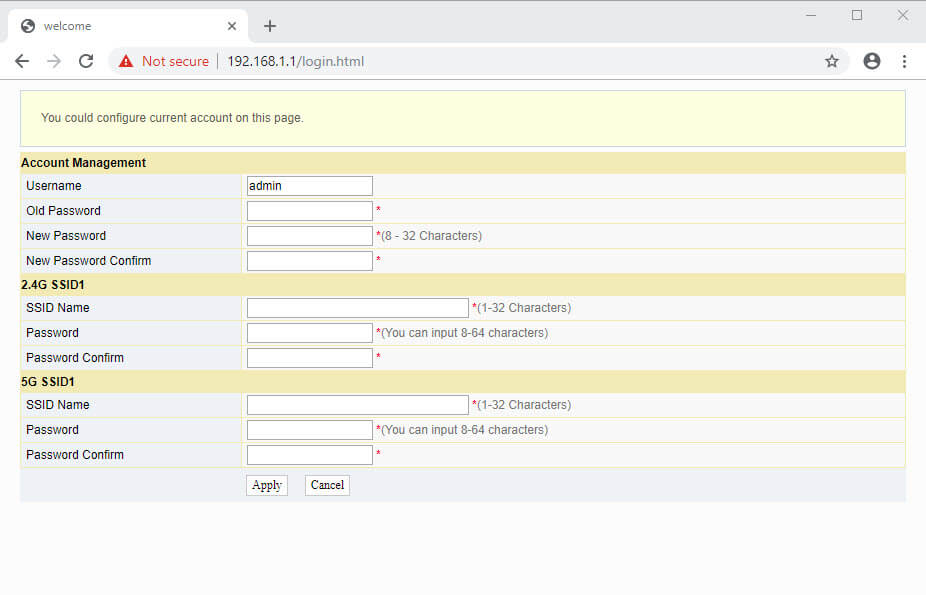Click the 5G SSID Name field
This screenshot has width=926, height=595.
click(x=357, y=405)
